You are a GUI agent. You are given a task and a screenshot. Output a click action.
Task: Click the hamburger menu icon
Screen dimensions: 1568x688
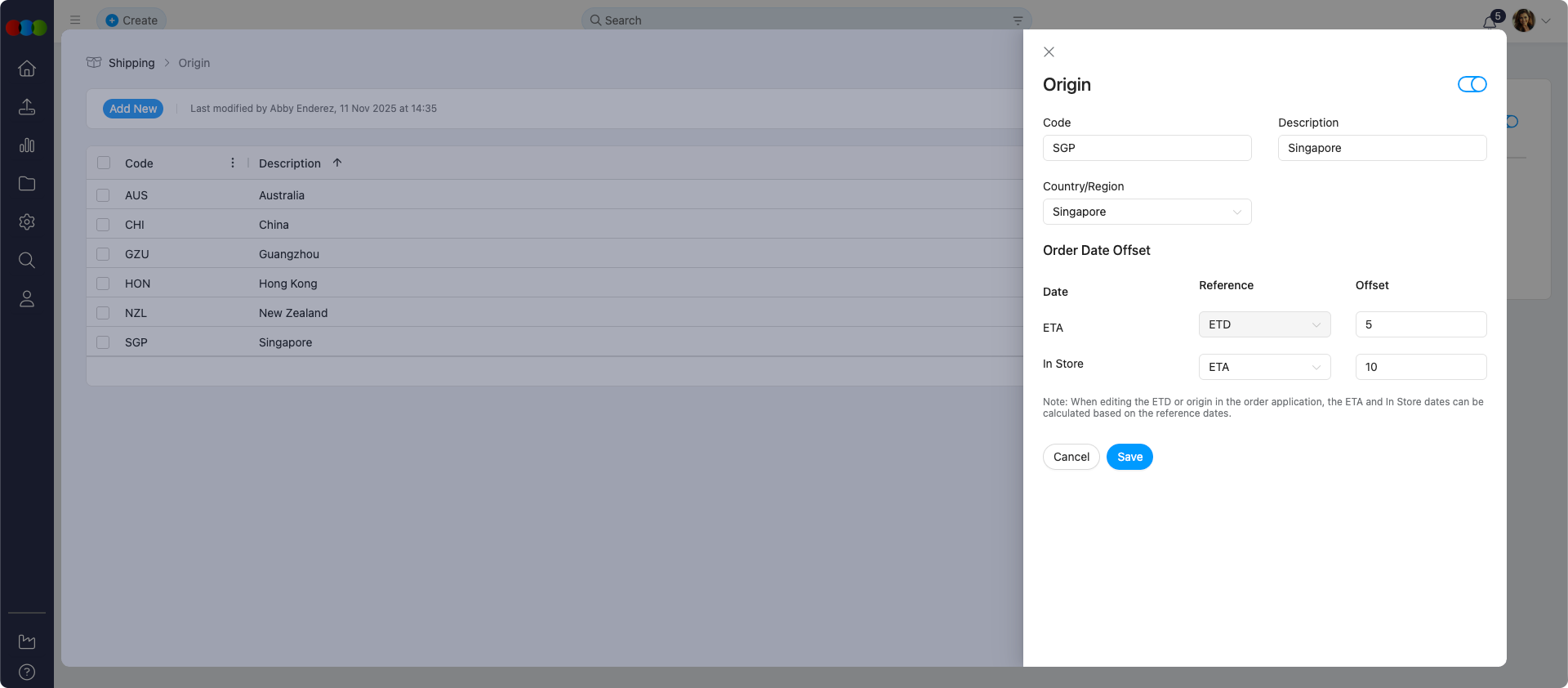point(75,20)
